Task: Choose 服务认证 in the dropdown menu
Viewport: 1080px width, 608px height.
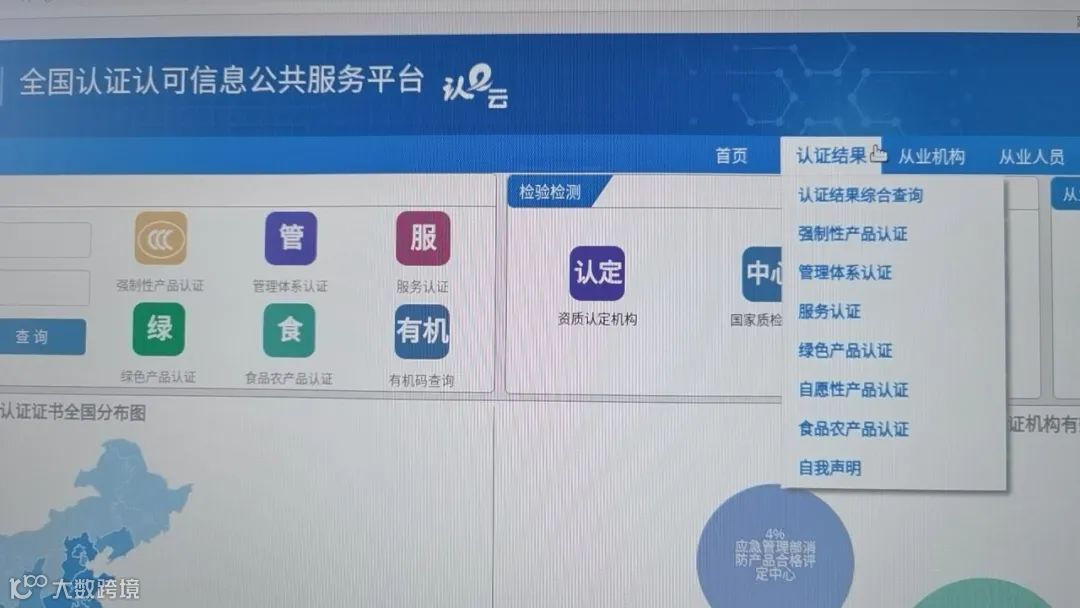Action: (x=829, y=311)
